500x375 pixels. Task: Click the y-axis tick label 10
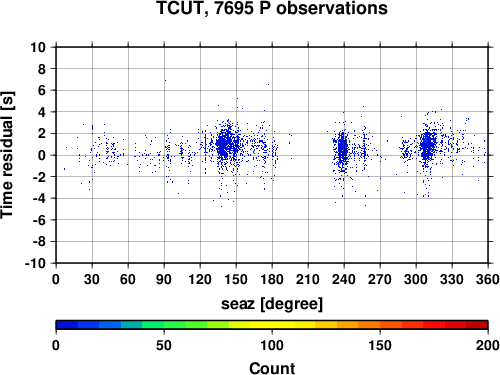tap(38, 47)
